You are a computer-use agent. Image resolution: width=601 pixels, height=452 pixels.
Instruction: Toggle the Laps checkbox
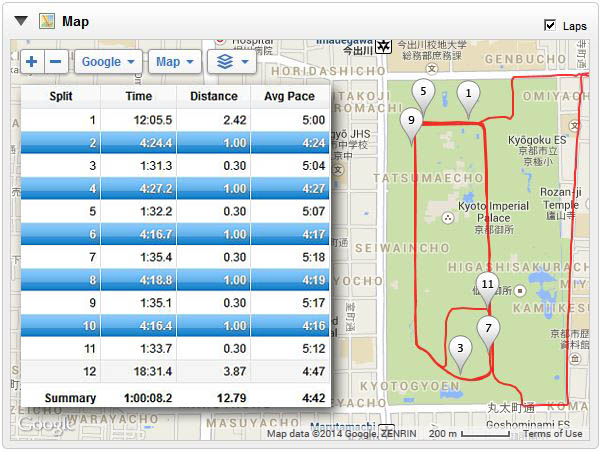pos(550,26)
